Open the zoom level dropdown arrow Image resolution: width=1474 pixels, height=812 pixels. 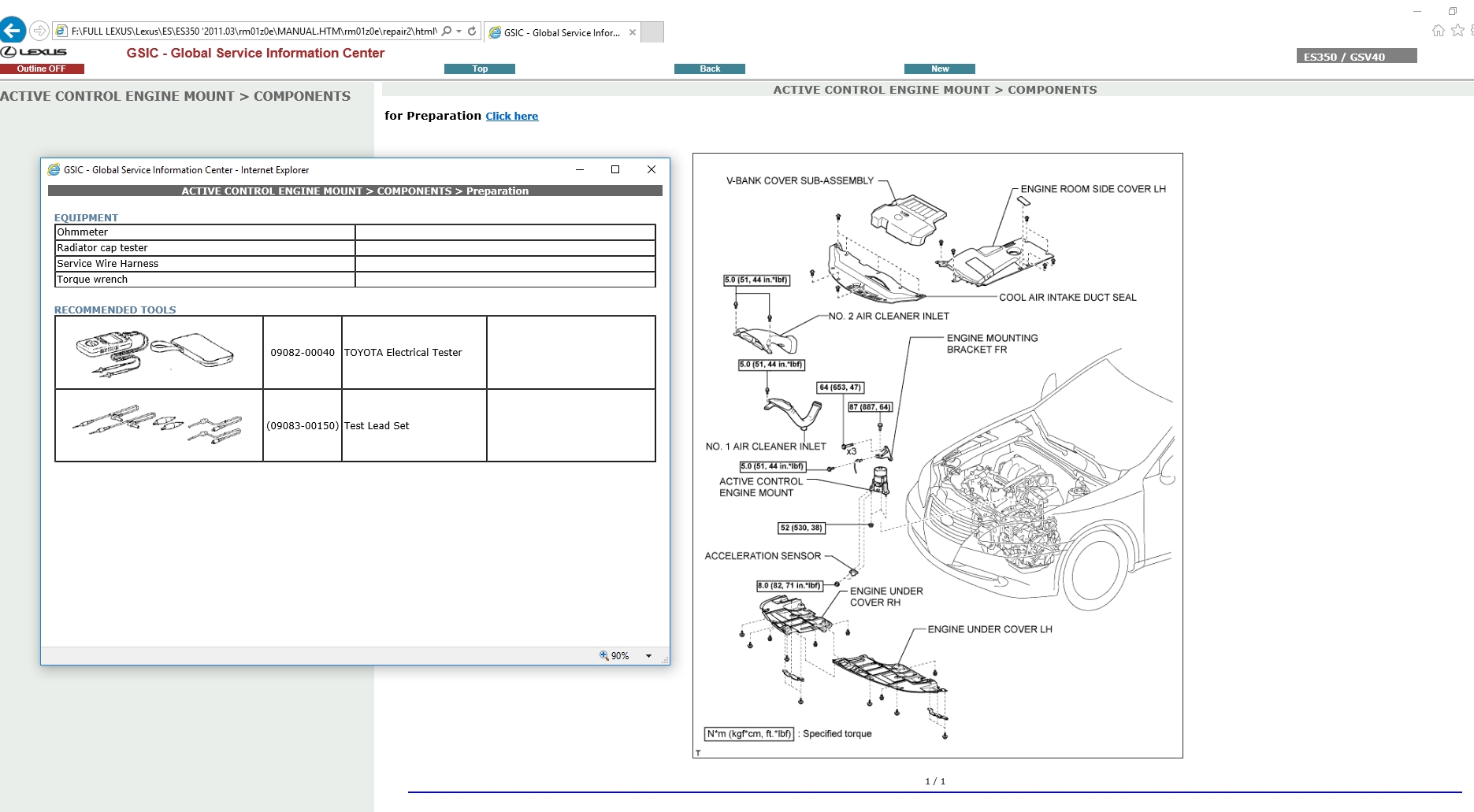point(649,655)
